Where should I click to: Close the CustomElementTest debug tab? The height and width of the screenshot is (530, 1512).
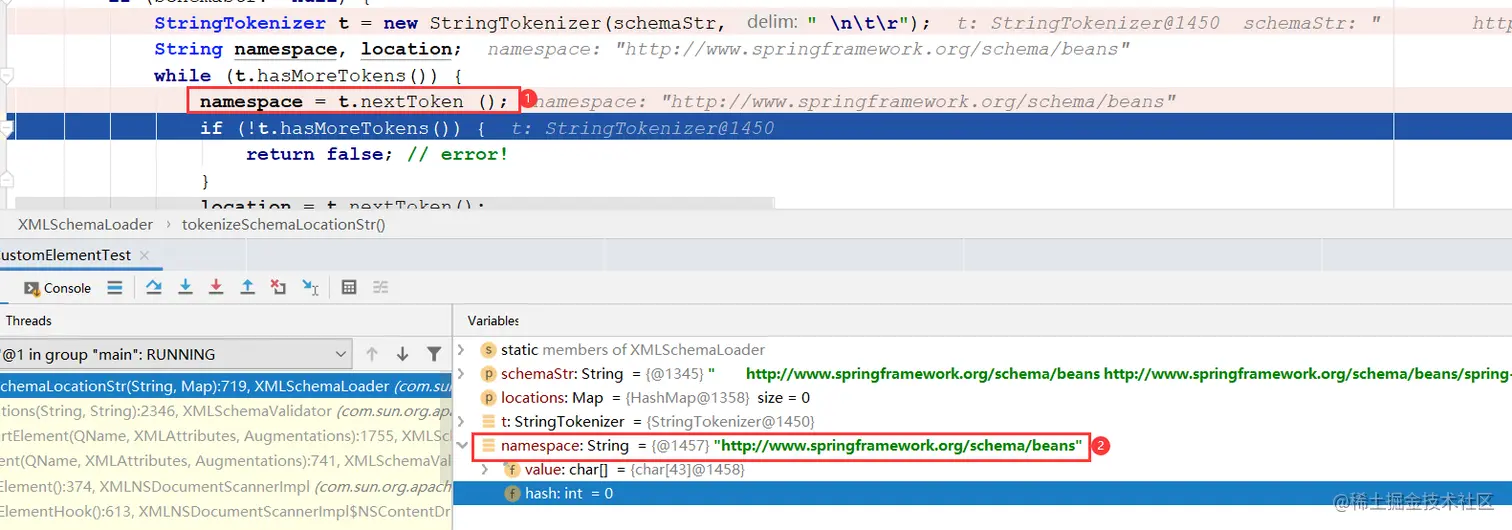[x=142, y=256]
